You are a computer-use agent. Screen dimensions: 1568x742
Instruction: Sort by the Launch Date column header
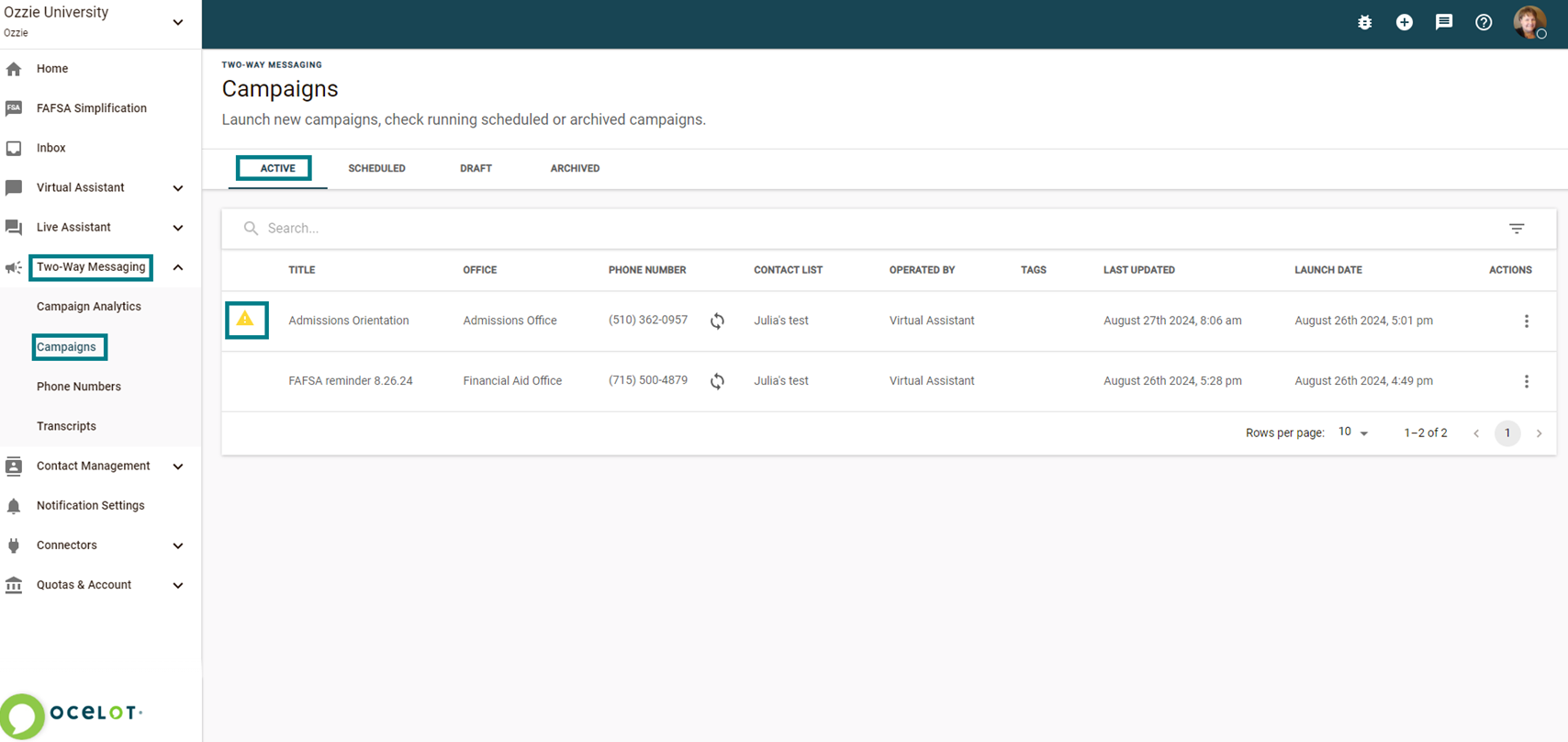(x=1328, y=270)
